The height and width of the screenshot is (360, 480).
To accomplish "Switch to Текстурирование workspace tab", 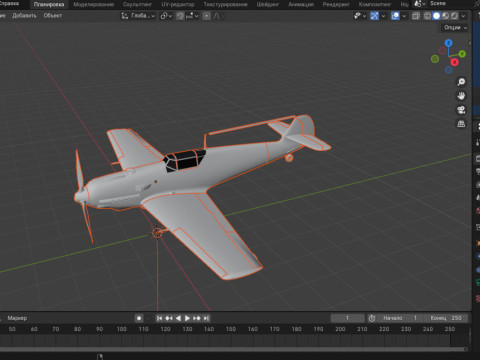I will tap(225, 4).
